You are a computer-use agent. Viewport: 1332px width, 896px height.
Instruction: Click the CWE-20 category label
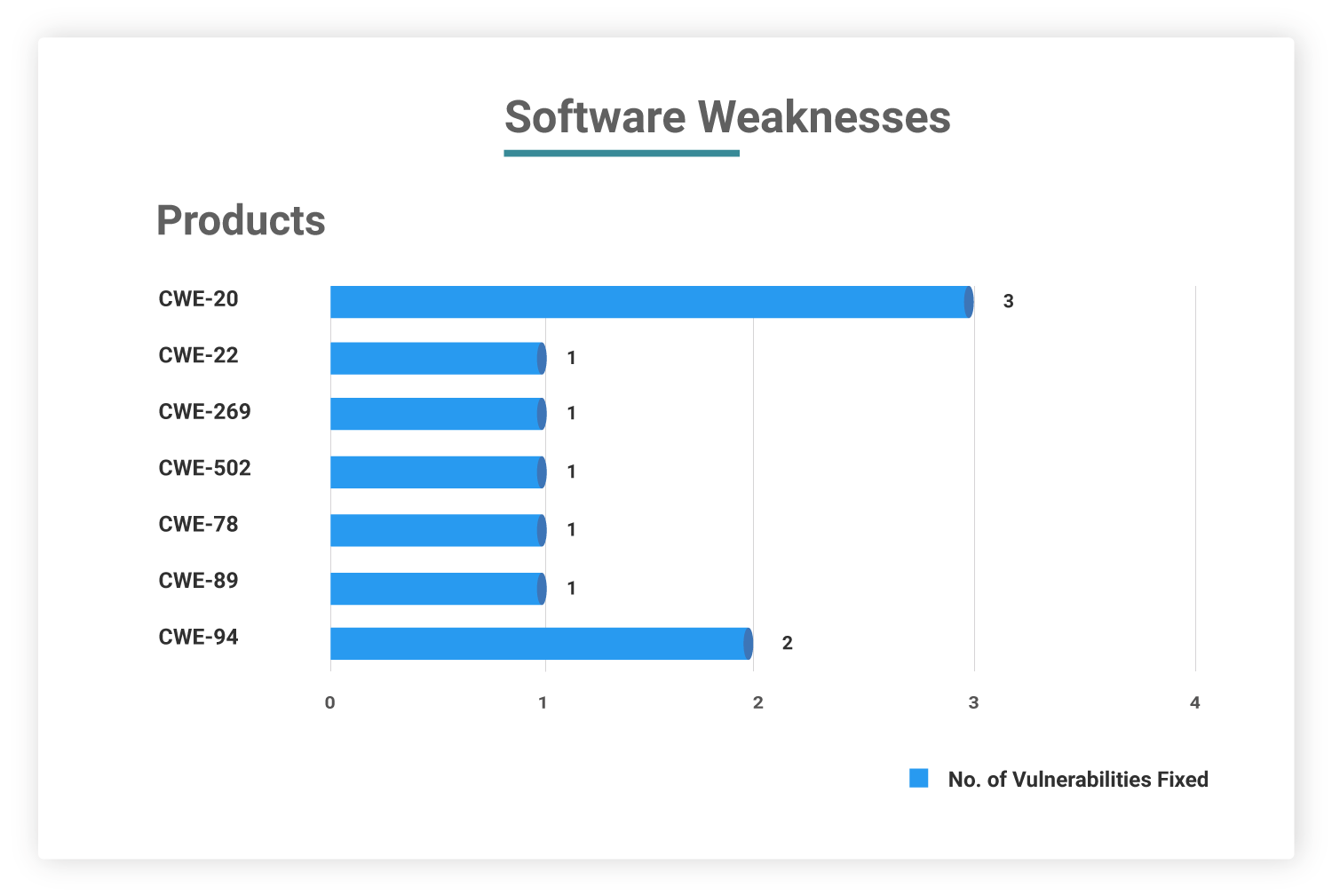198,299
